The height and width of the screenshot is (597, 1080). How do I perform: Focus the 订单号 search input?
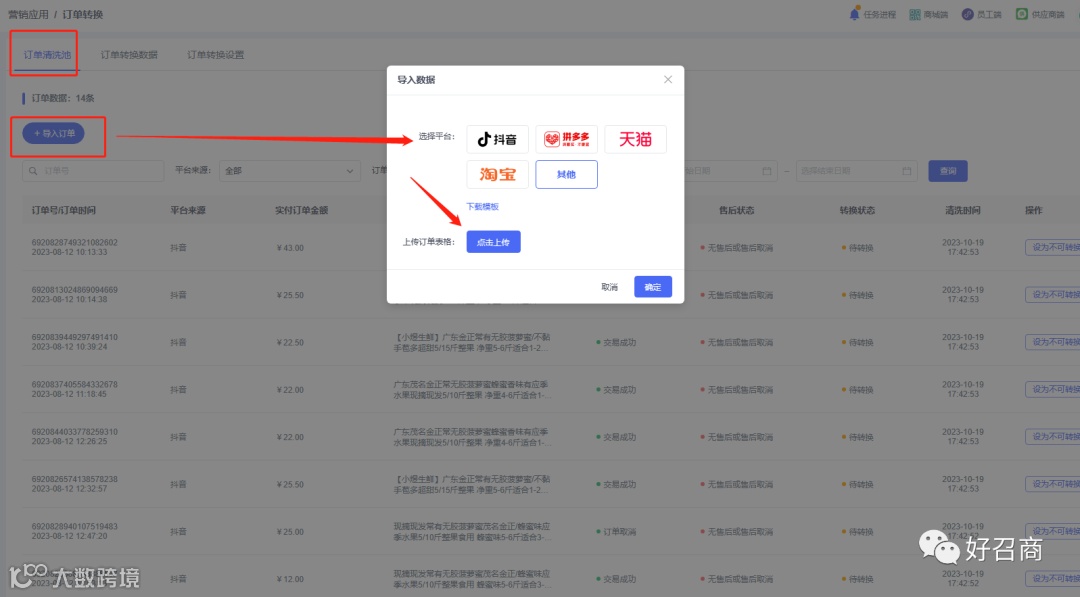coord(94,171)
